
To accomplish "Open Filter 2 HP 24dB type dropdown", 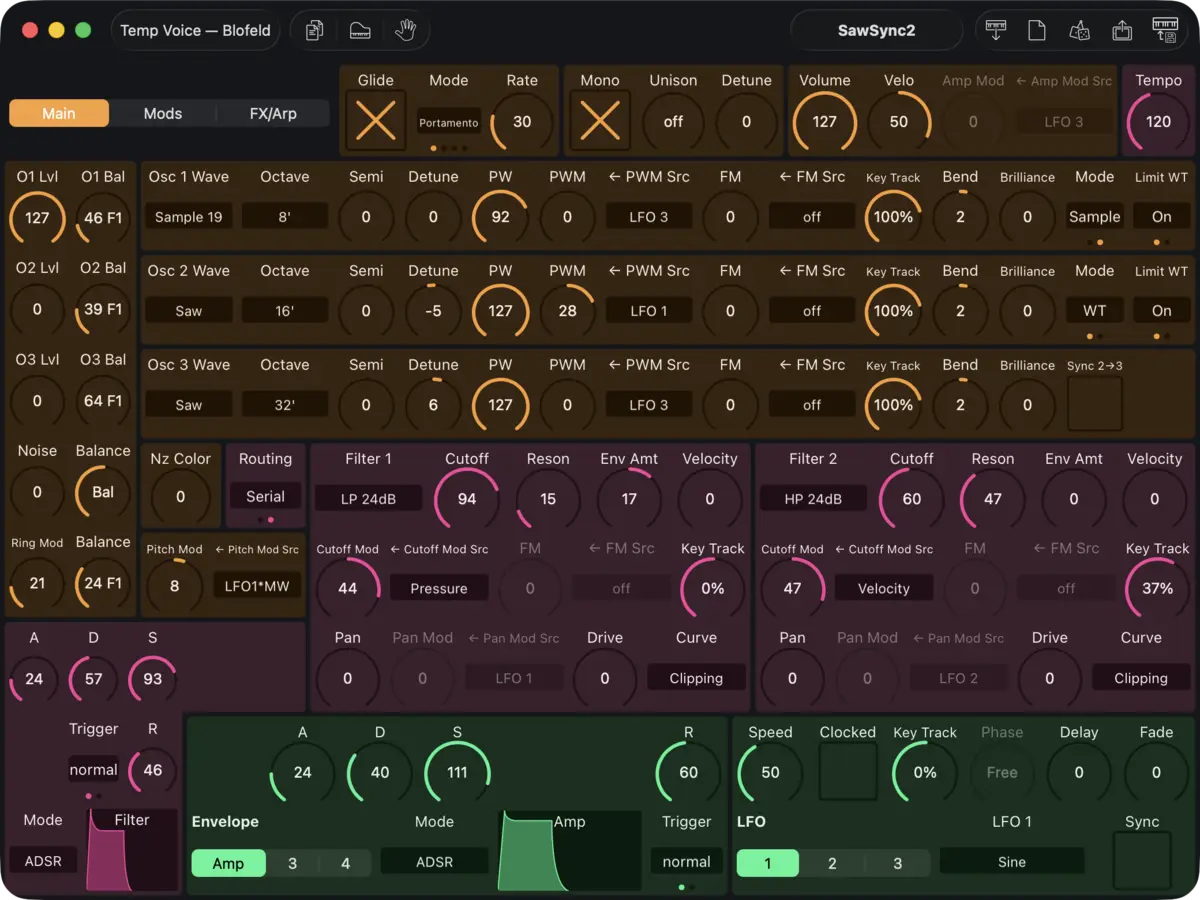I will 813,498.
